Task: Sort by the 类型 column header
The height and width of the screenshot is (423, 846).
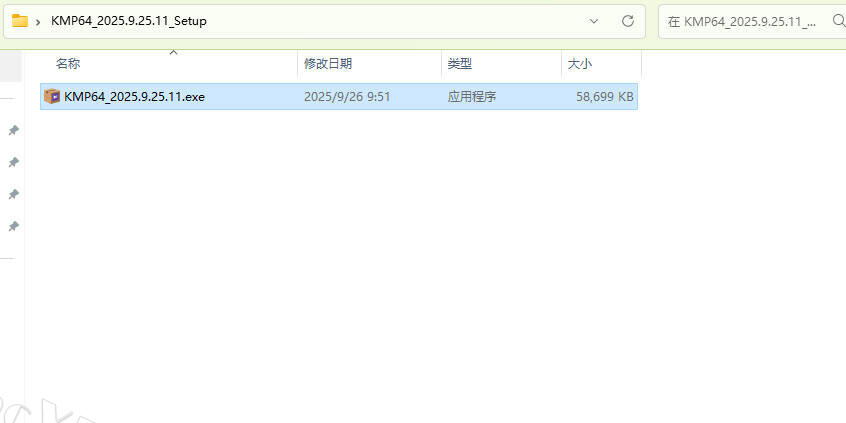Action: [459, 64]
